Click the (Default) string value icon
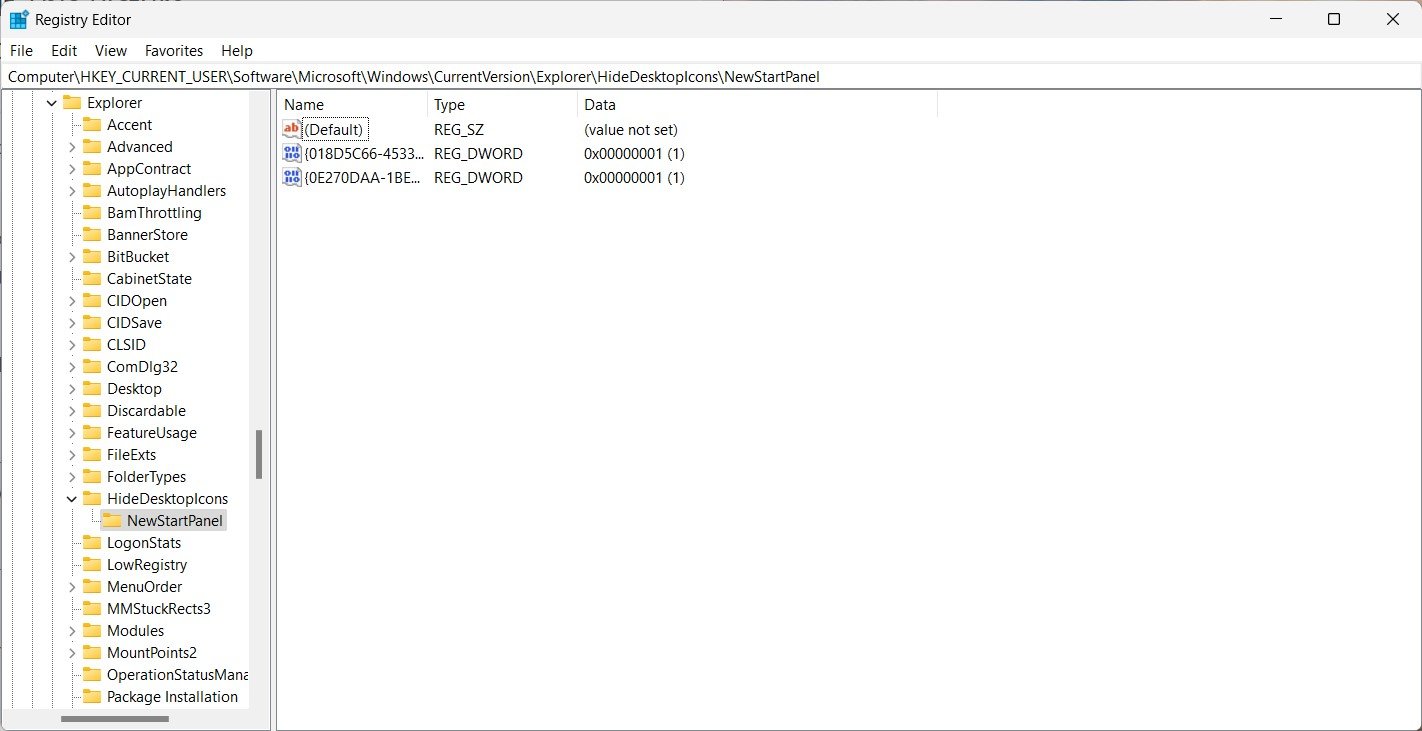Image resolution: width=1422 pixels, height=731 pixels. pyautogui.click(x=292, y=129)
